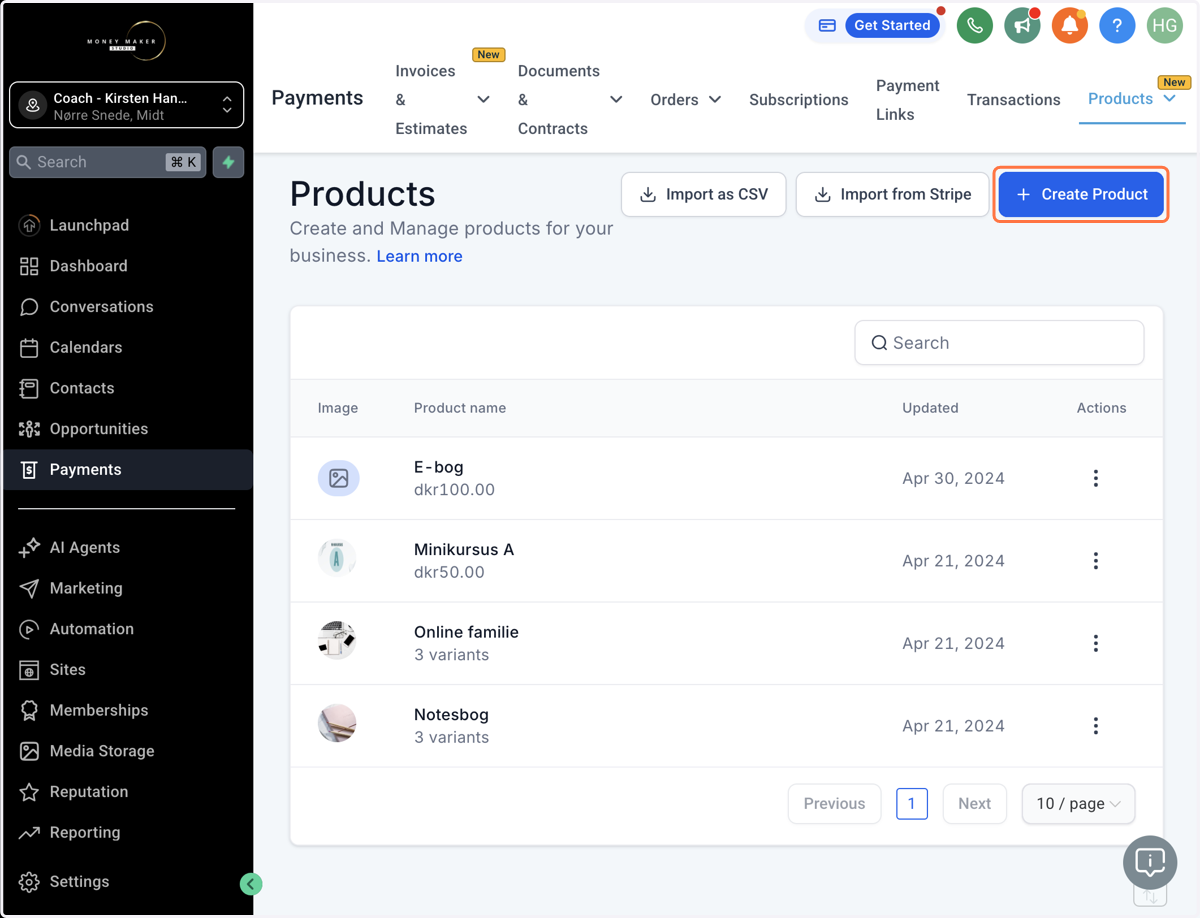Expand the Products tab dropdown
The width and height of the screenshot is (1200, 918).
click(1169, 98)
